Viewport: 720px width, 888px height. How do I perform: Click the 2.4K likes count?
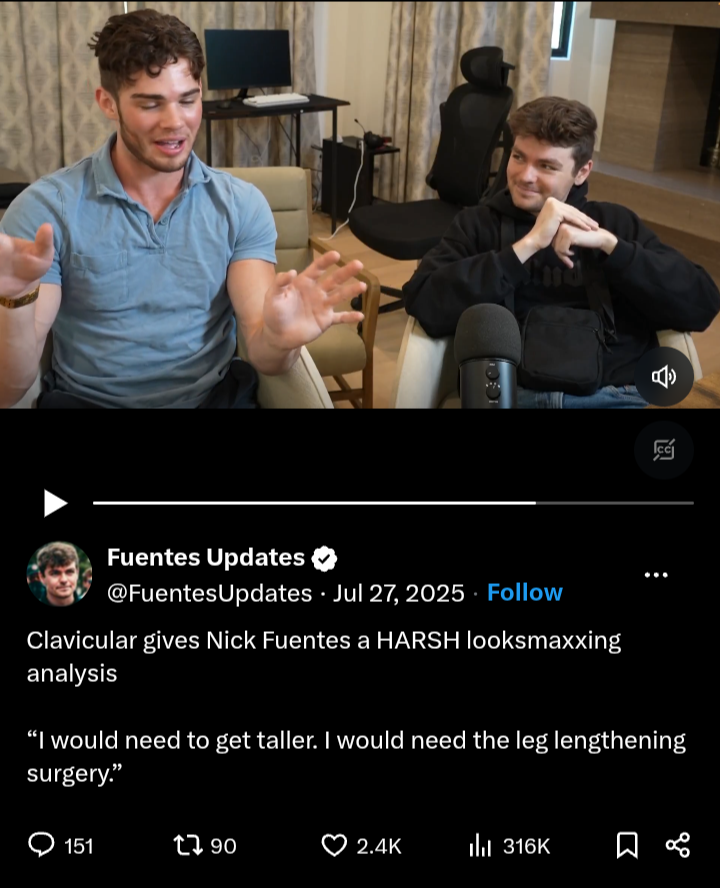pos(379,846)
